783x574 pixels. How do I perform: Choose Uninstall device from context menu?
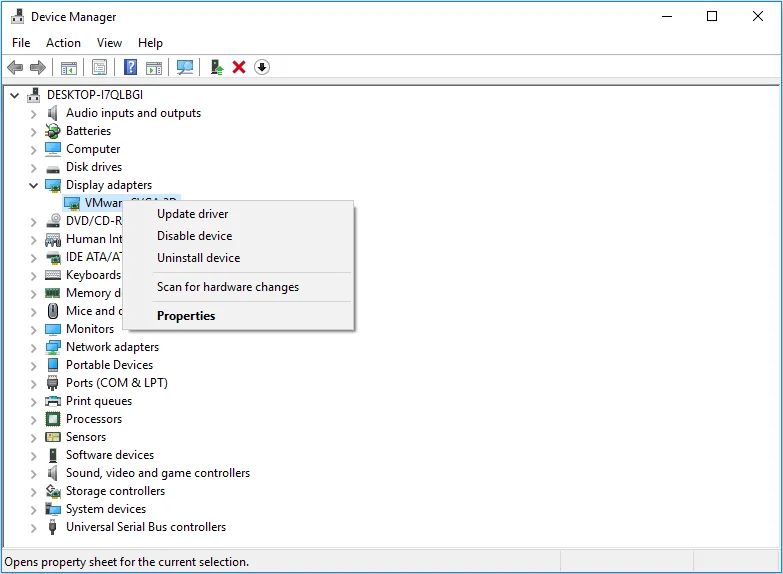click(239, 258)
